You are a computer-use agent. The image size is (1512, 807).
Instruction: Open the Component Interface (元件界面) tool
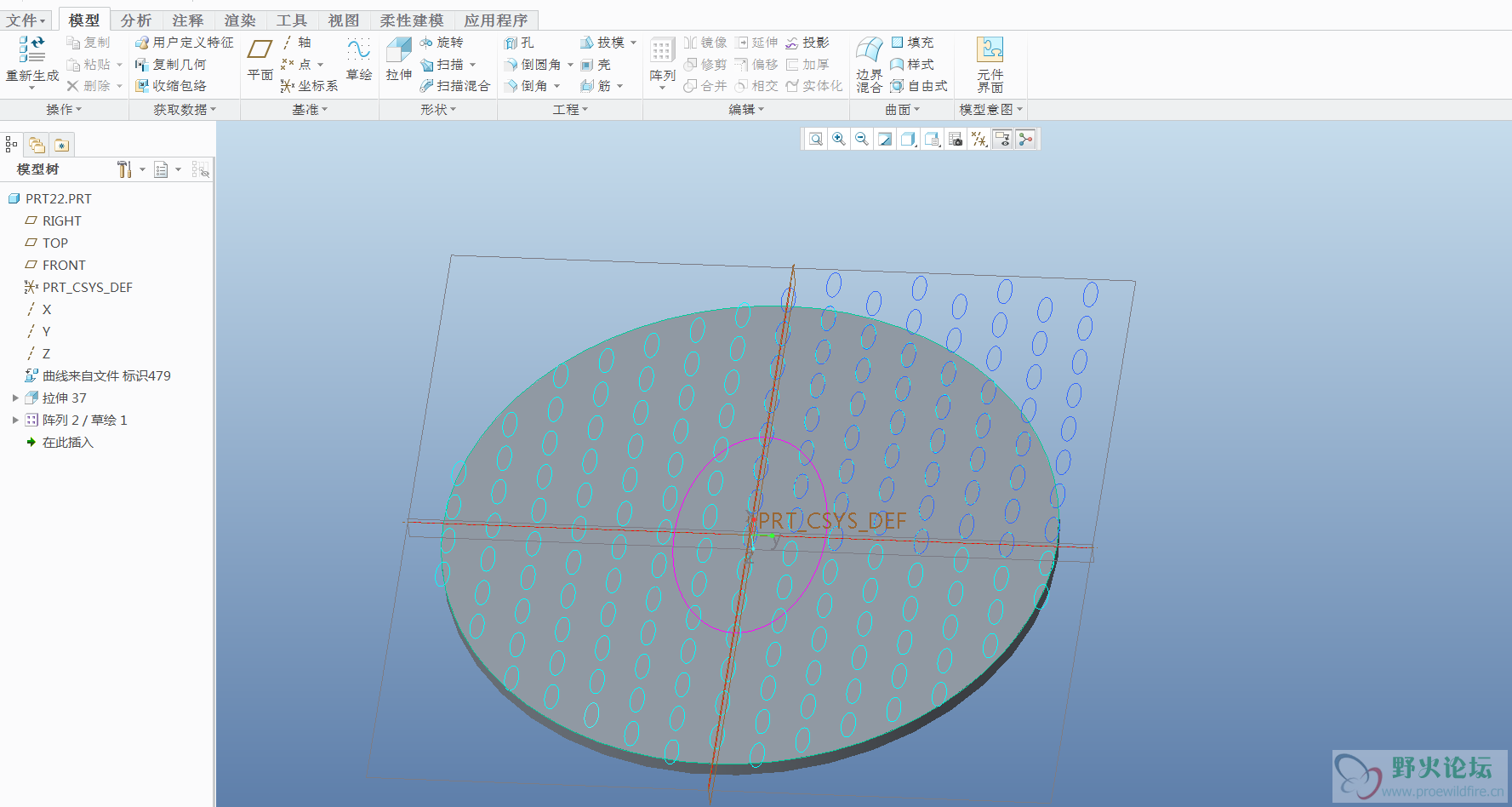click(x=990, y=49)
